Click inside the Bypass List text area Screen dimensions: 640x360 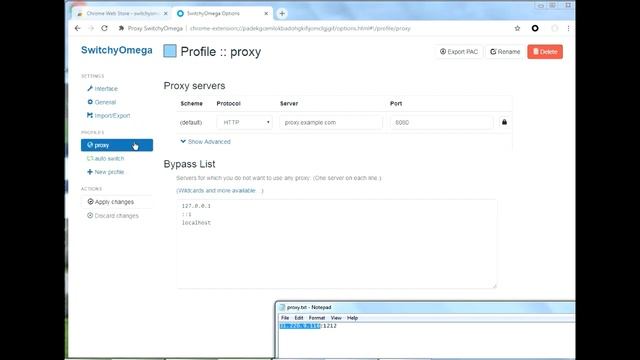(337, 244)
